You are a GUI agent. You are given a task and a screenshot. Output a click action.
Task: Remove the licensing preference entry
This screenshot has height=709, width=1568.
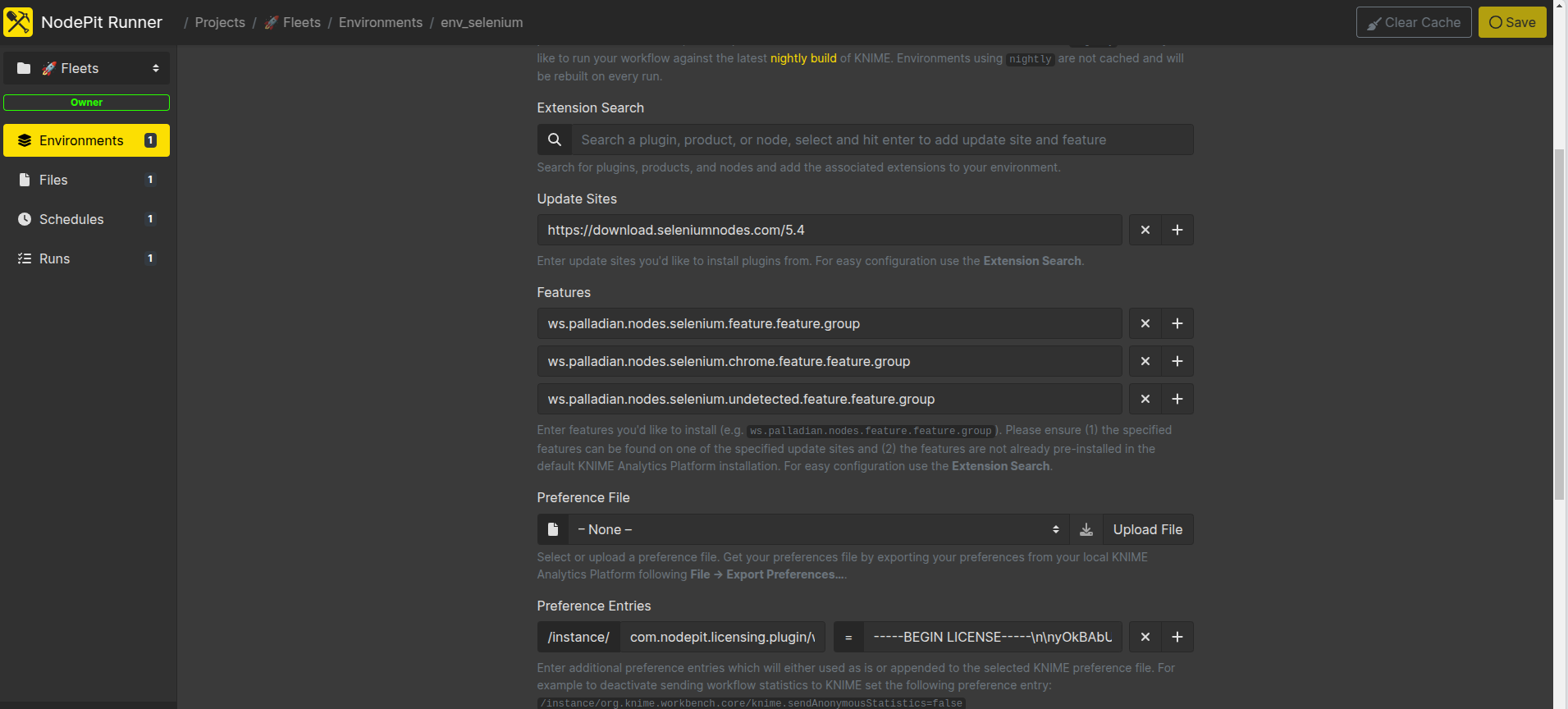[1145, 637]
